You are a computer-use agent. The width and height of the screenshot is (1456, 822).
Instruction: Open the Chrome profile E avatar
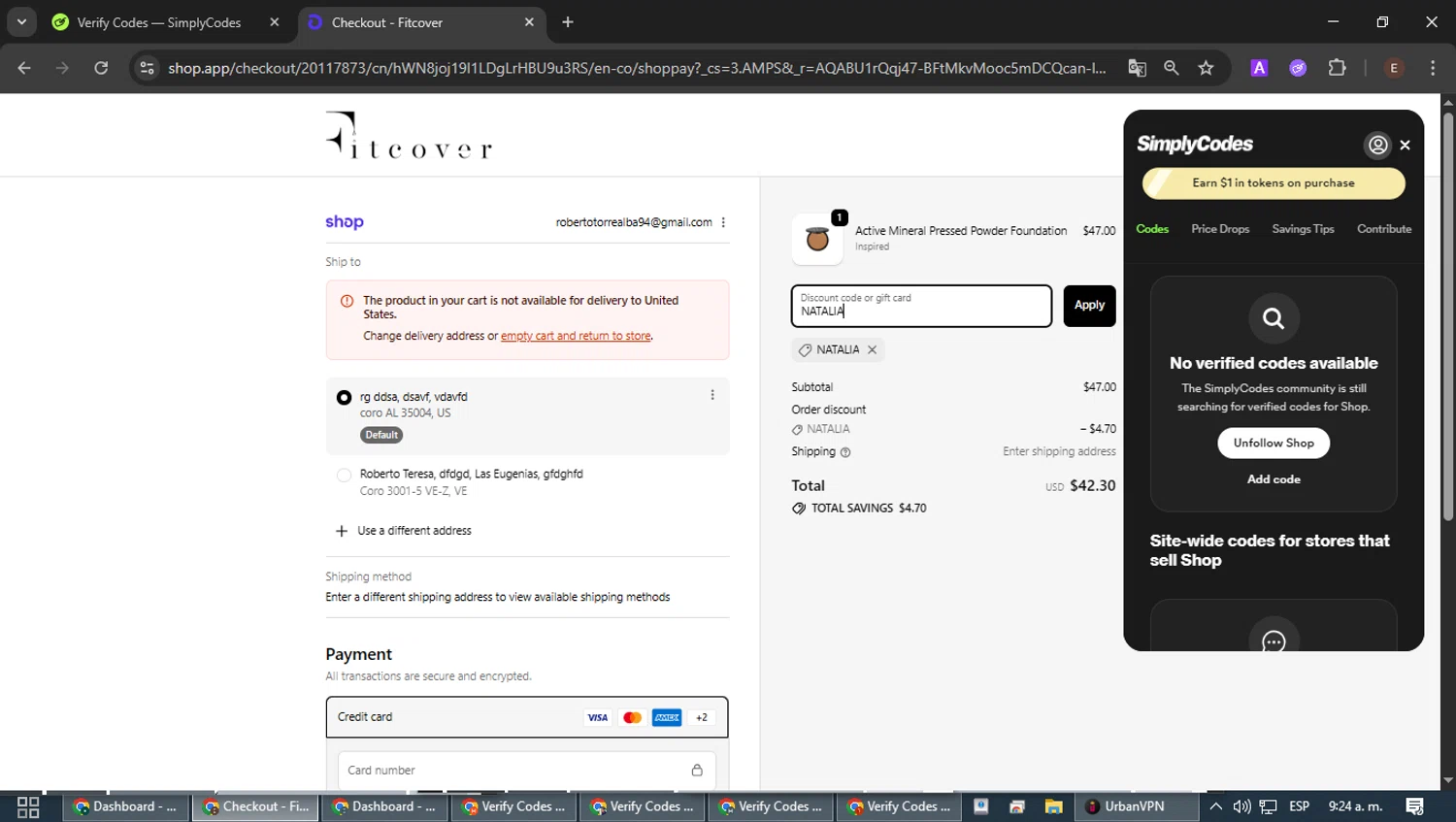point(1394,68)
